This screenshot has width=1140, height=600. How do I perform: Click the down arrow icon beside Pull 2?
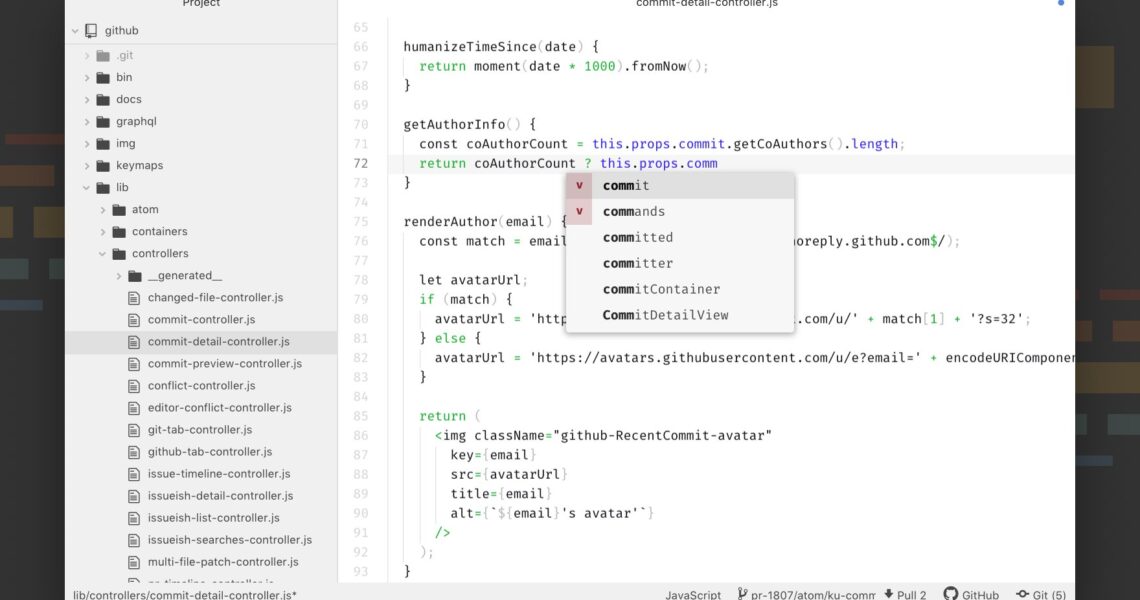[x=888, y=594]
